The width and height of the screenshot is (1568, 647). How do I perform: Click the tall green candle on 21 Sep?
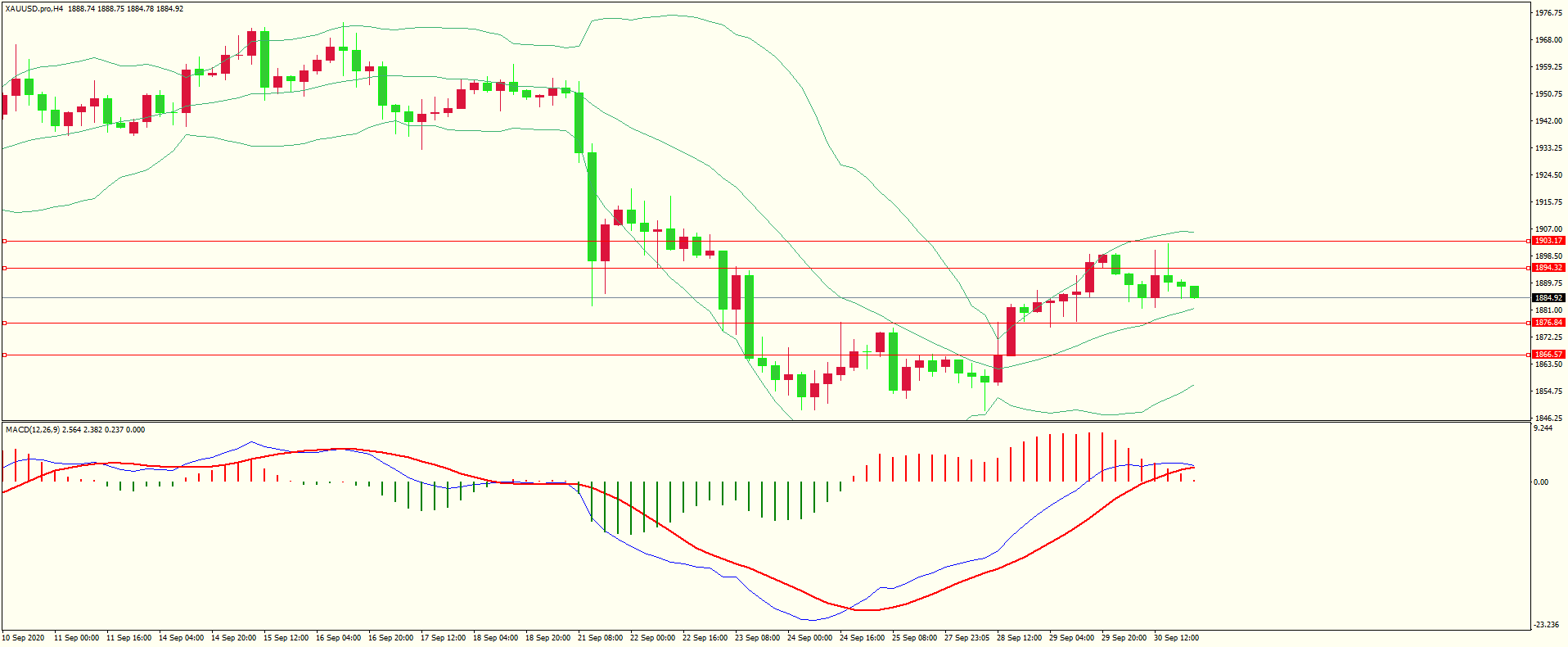coord(592,206)
